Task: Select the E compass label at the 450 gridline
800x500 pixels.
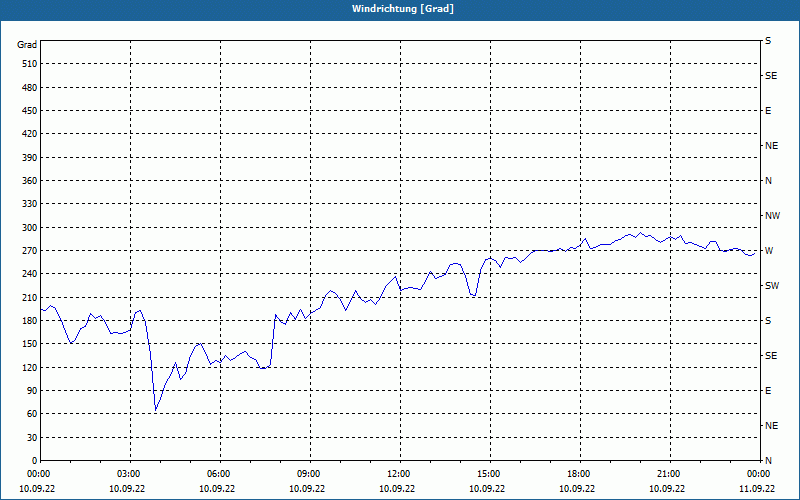Action: click(x=768, y=111)
